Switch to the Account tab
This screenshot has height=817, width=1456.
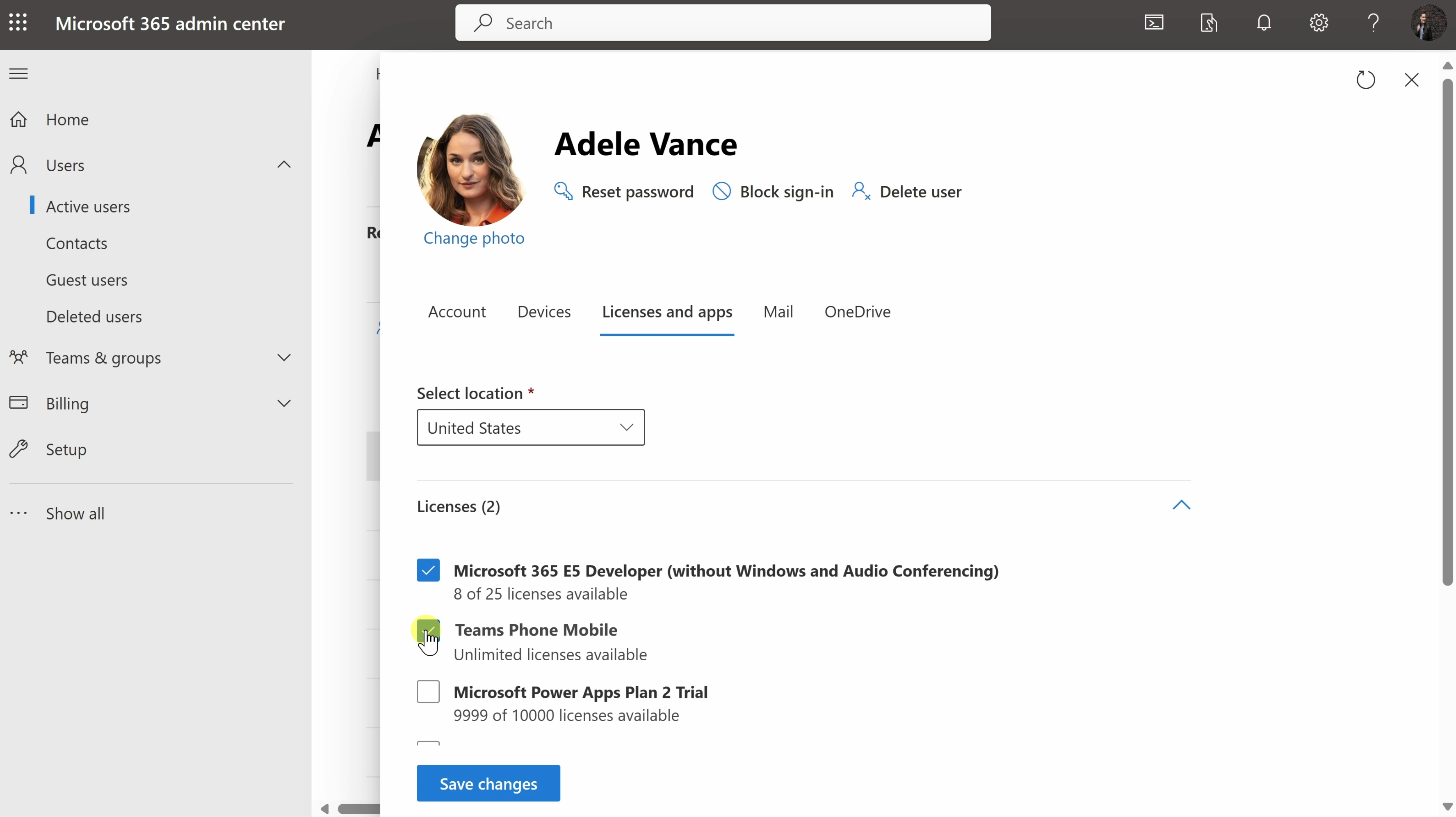pyautogui.click(x=457, y=311)
